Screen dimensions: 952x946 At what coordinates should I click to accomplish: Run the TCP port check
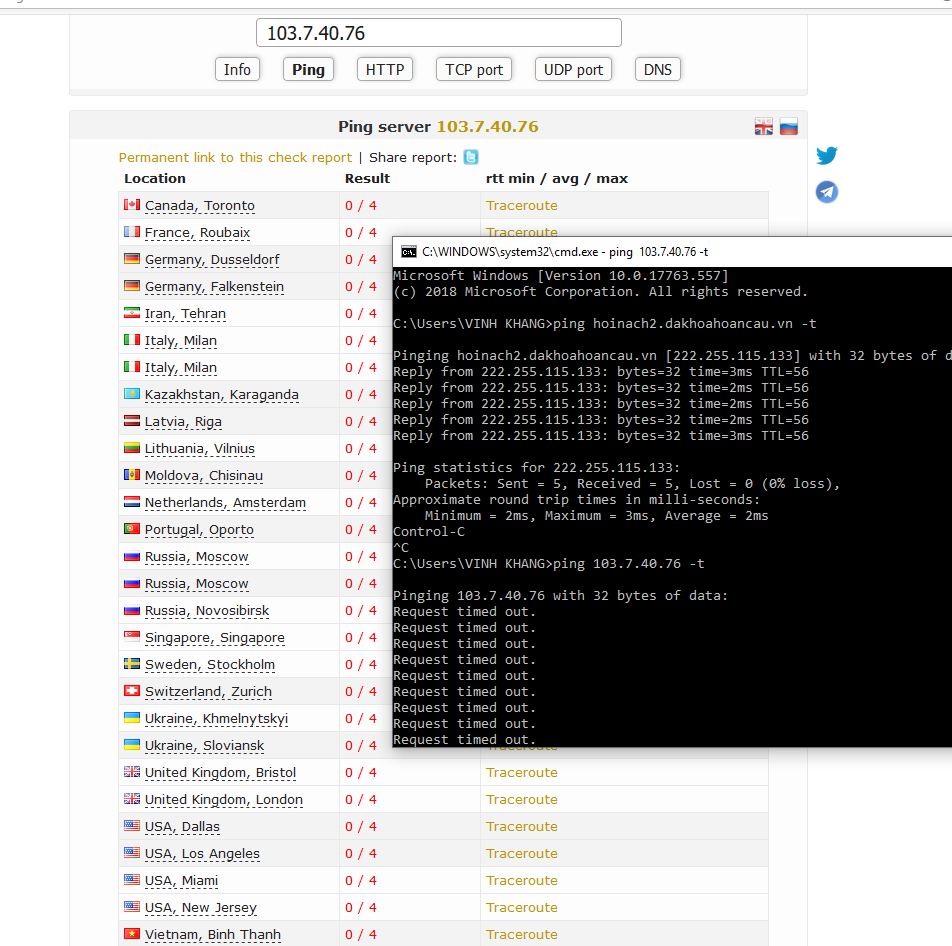(x=474, y=69)
